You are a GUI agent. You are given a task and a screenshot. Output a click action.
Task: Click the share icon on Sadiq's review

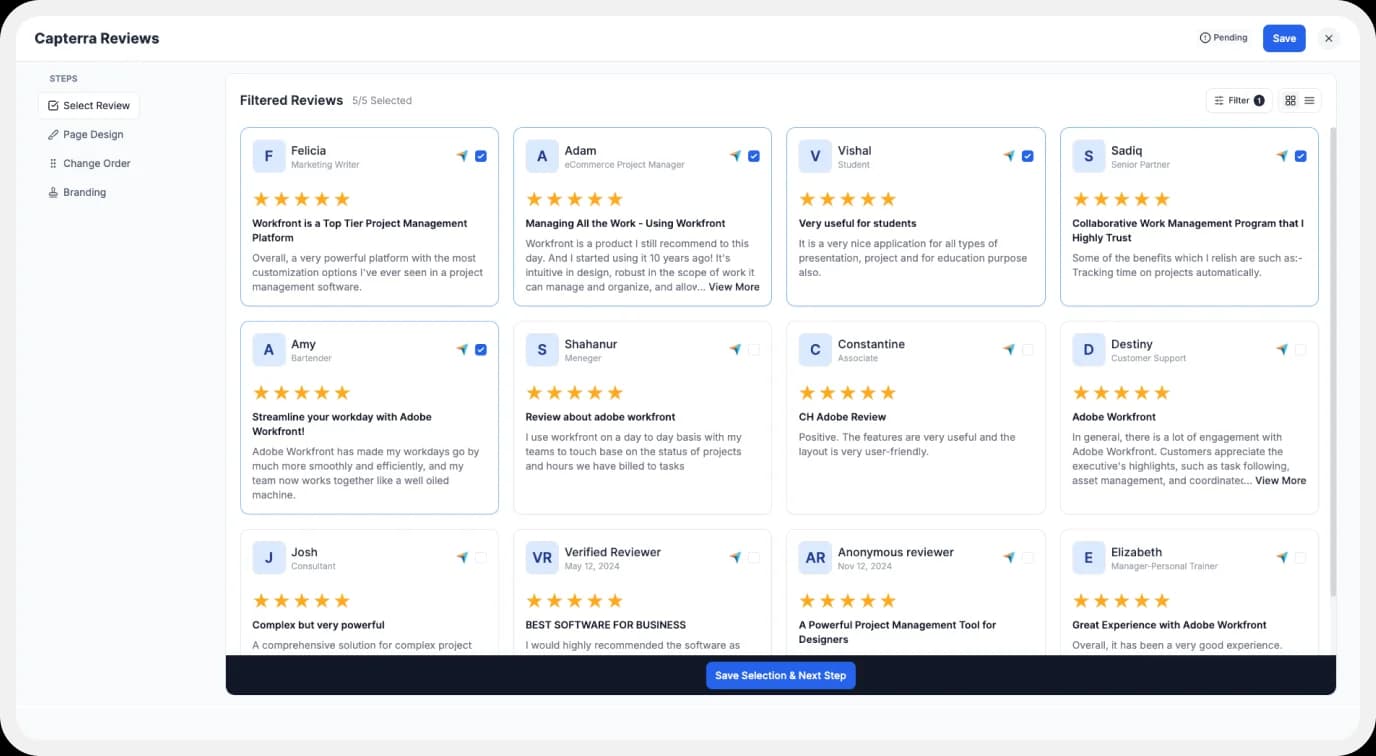pos(1282,155)
